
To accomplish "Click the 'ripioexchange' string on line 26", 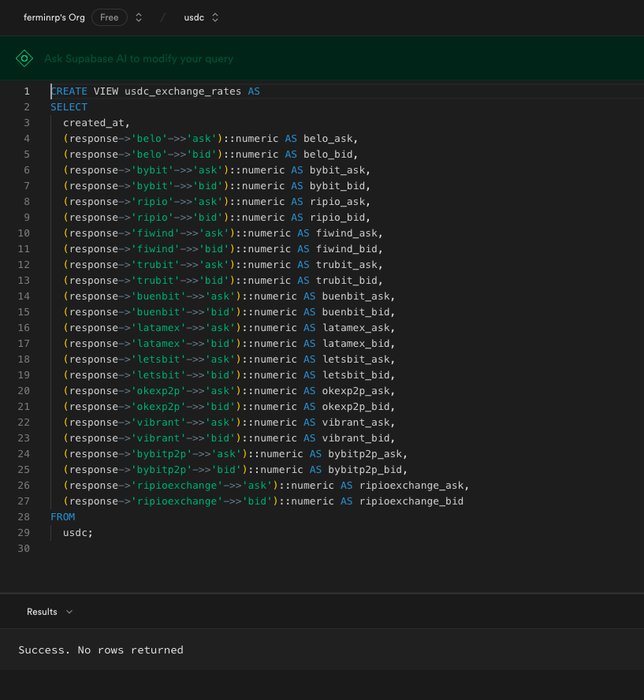I will coord(177,486).
